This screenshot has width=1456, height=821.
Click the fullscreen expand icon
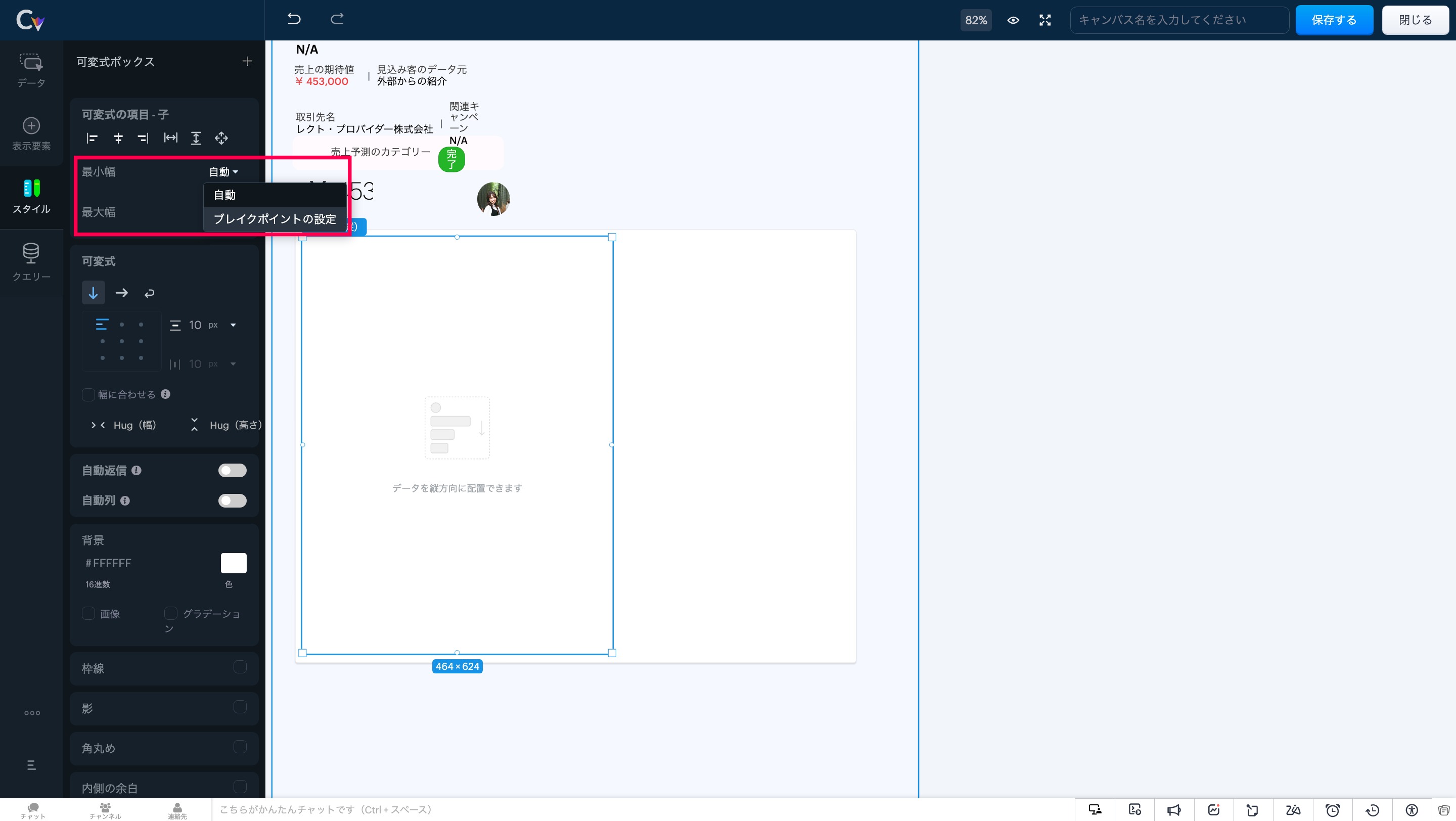tap(1045, 20)
